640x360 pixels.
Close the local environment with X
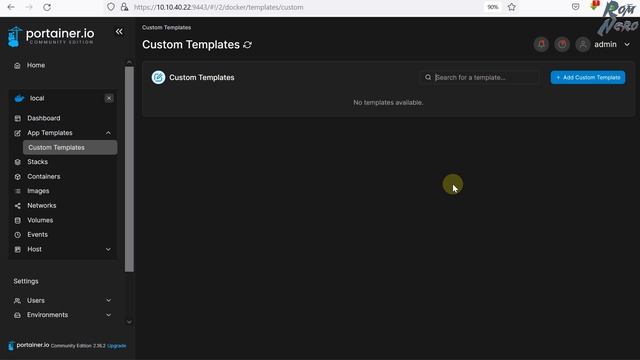tap(109, 98)
